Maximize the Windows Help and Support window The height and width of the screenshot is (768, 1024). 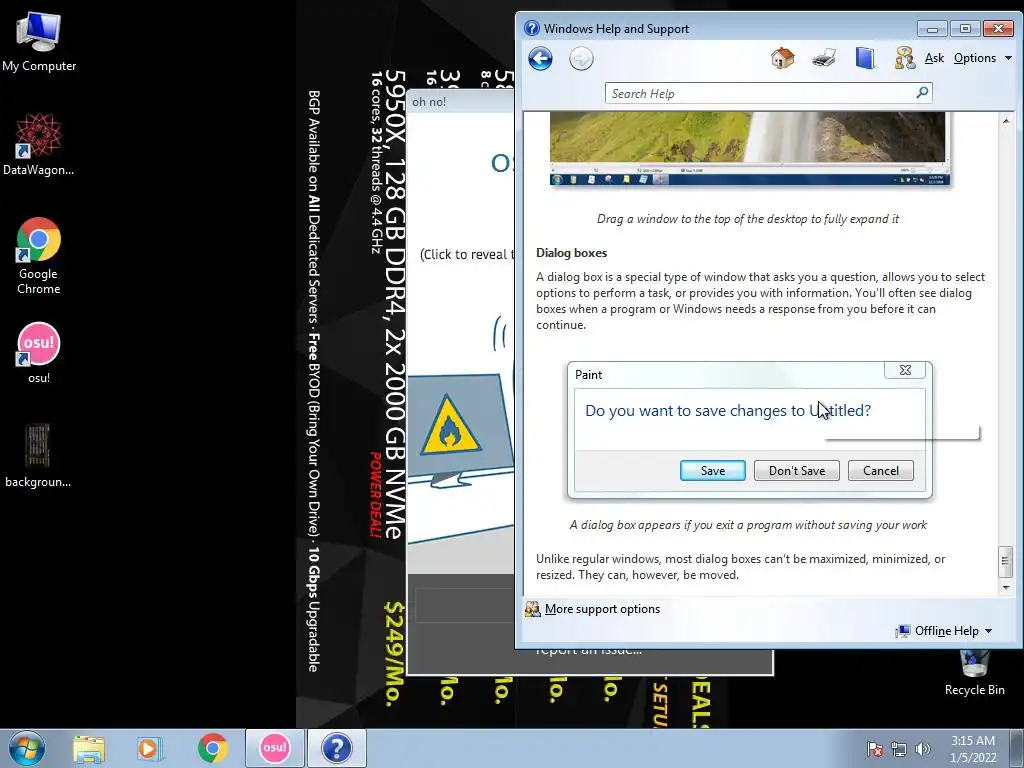[x=965, y=29]
